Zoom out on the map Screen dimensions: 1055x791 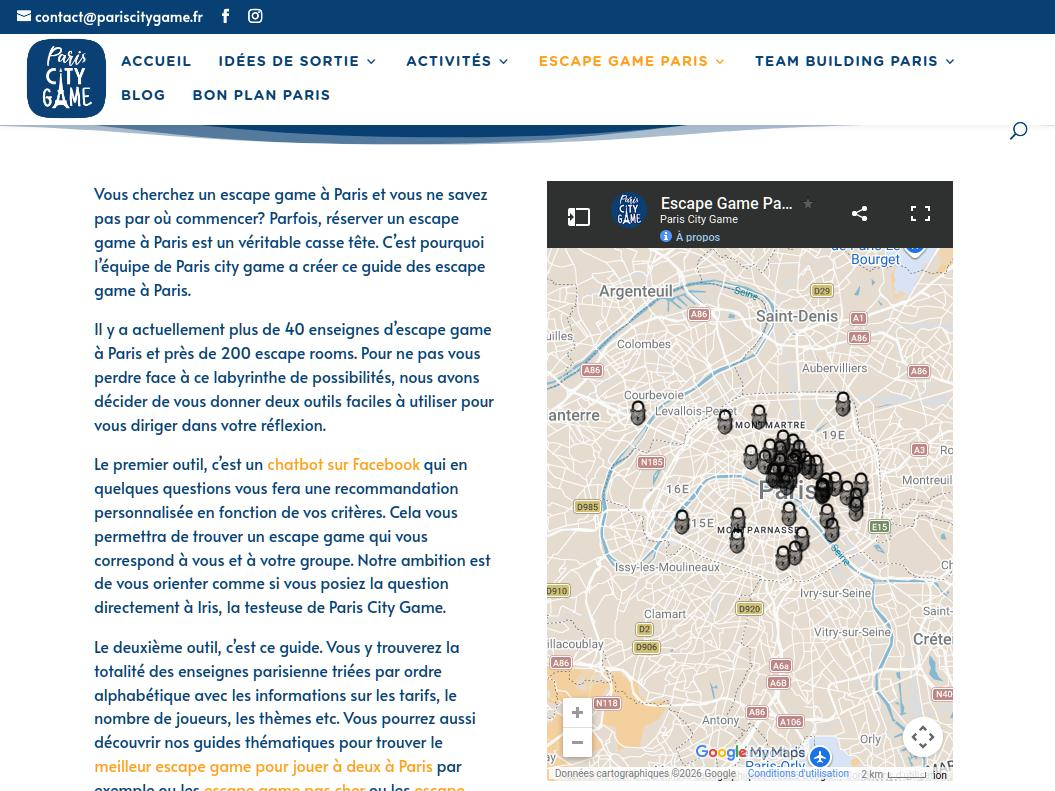577,743
